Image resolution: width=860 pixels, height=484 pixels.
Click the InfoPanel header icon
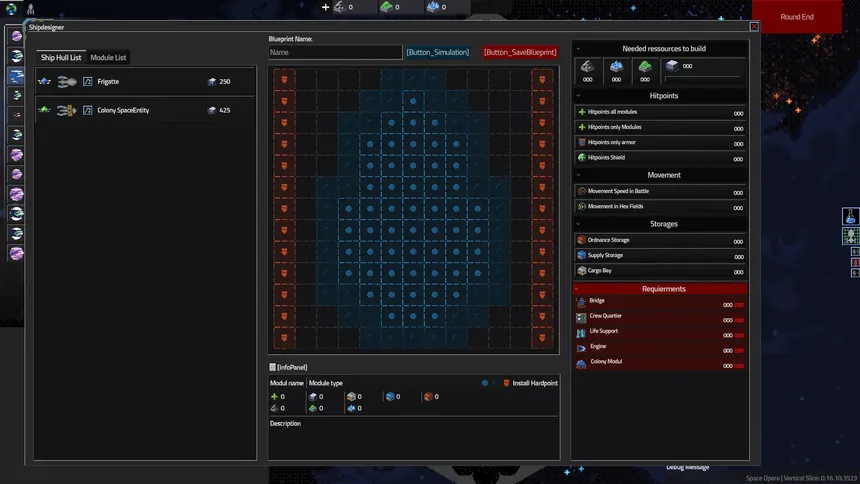(273, 367)
